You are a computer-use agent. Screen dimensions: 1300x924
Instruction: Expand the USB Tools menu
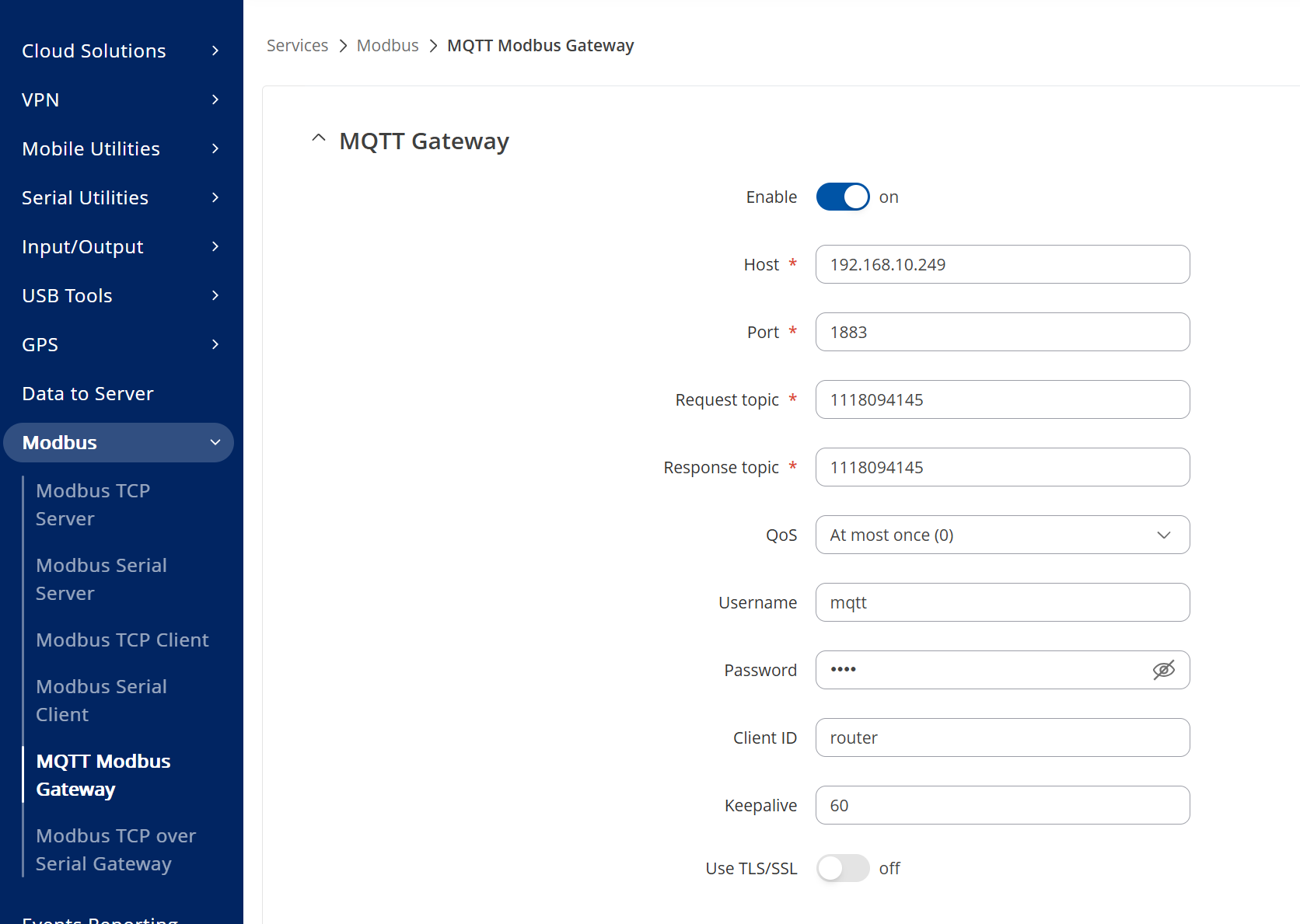[121, 295]
